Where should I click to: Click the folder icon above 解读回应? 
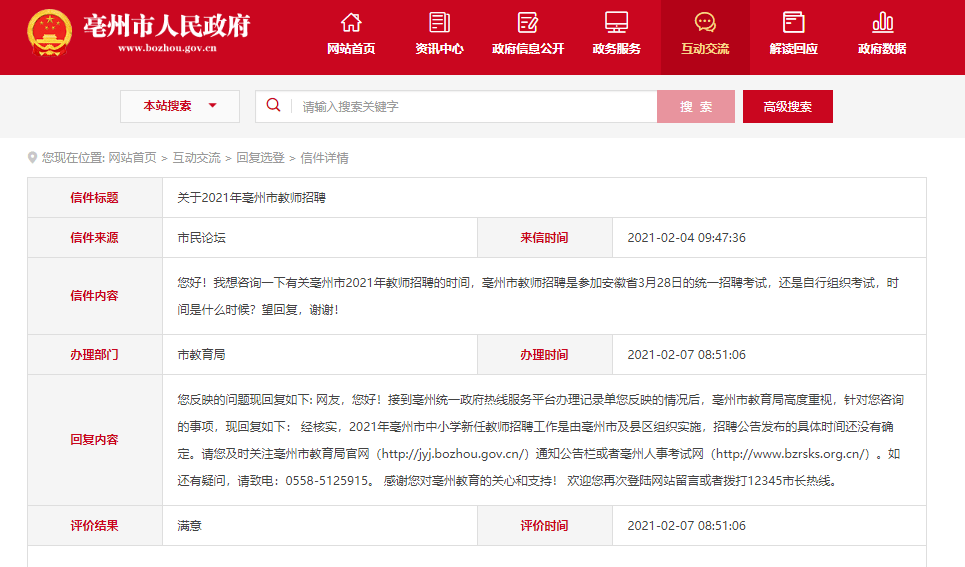(793, 23)
